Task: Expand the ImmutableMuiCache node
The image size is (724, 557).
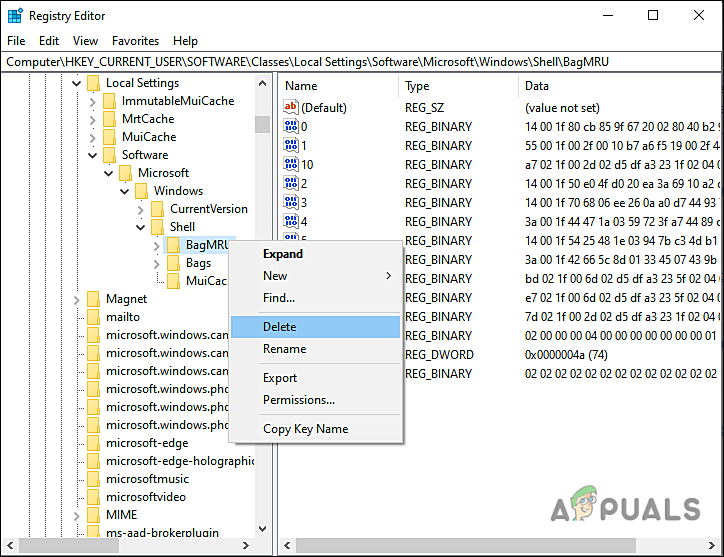Action: [92, 102]
